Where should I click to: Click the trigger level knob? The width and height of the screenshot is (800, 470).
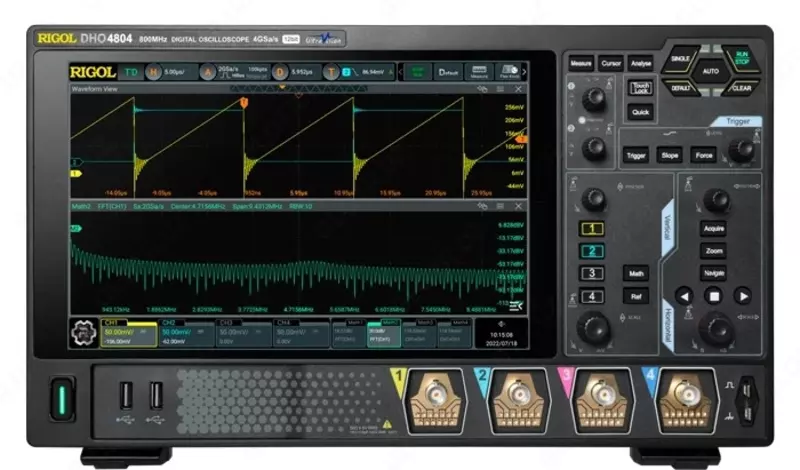(x=741, y=149)
